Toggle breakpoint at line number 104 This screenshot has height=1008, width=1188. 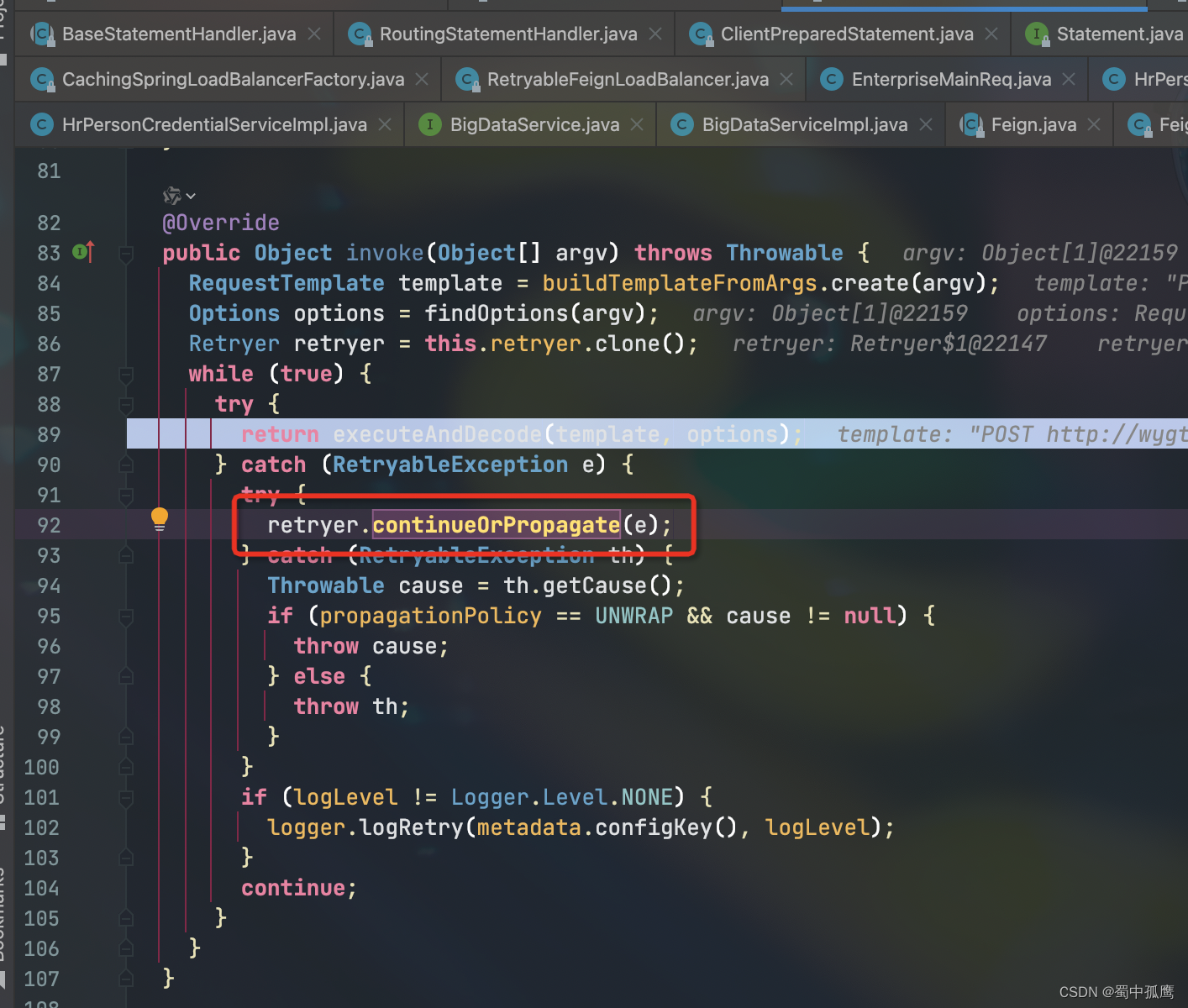(42, 888)
